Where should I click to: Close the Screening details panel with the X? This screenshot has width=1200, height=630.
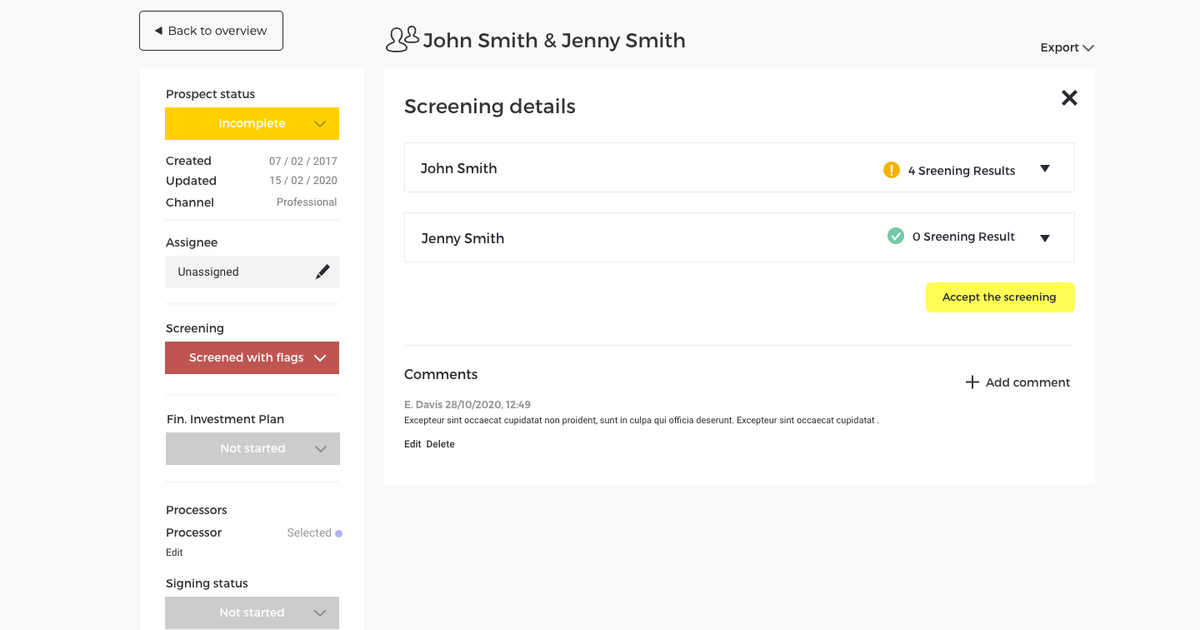click(1069, 98)
